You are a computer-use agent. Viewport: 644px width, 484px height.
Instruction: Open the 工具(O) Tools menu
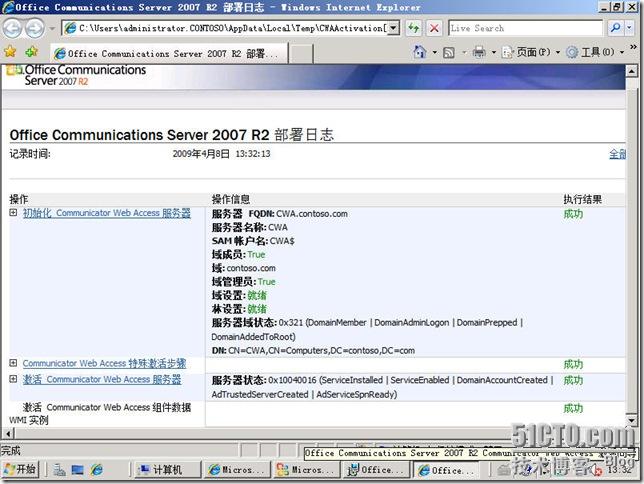[x=595, y=52]
